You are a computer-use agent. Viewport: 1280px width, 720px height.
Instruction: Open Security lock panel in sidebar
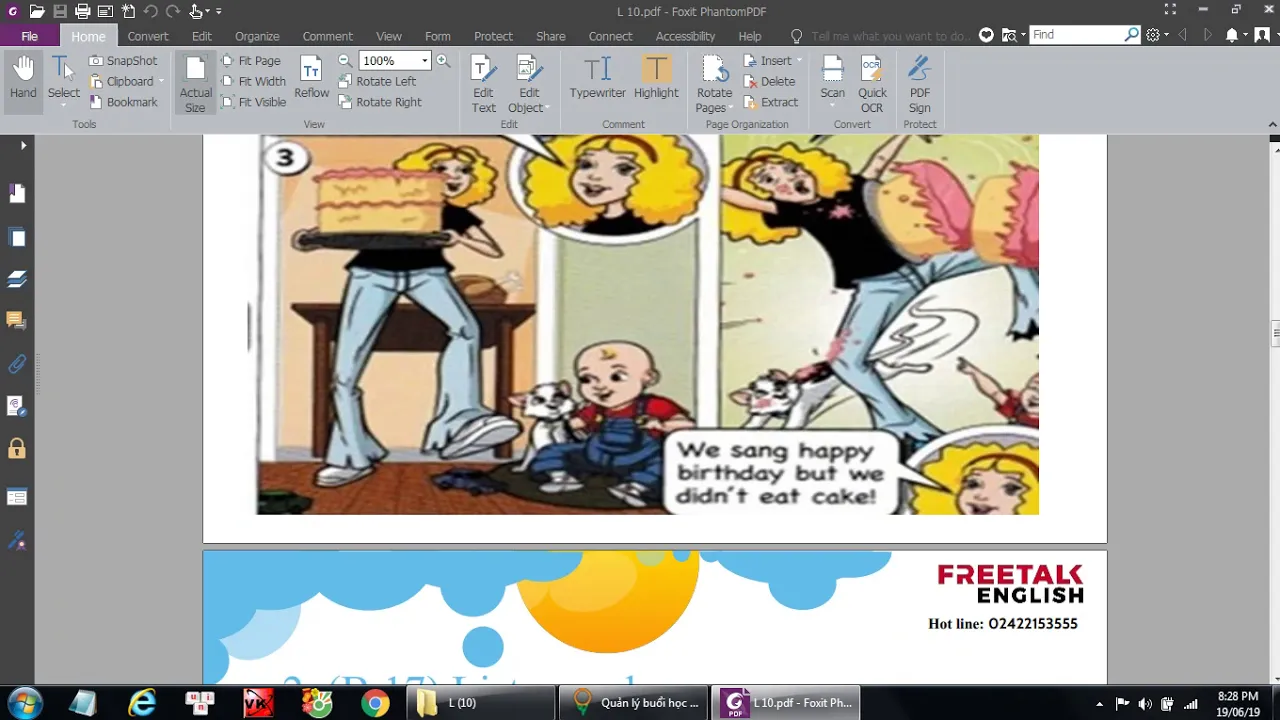point(17,449)
